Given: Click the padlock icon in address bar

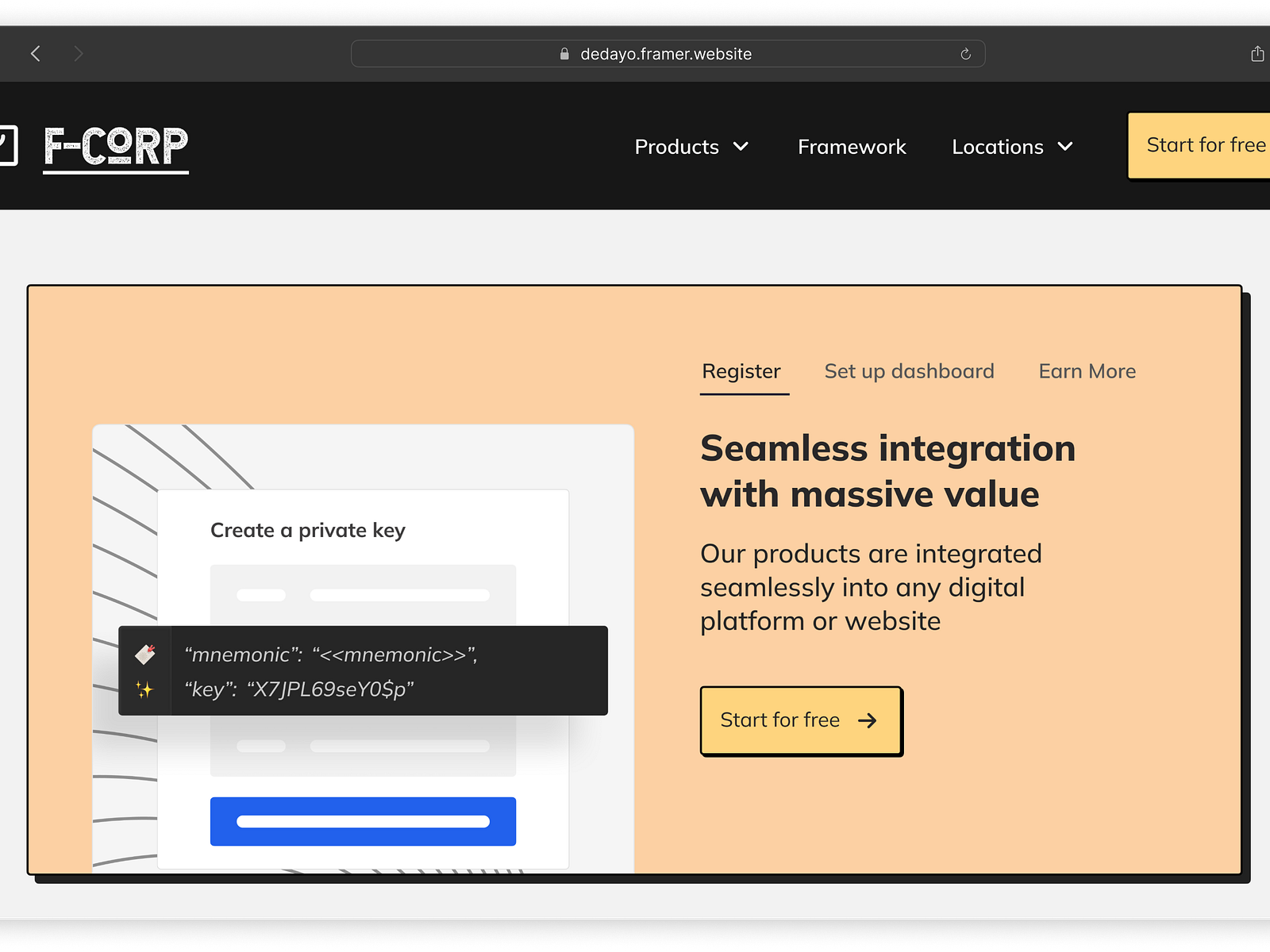Looking at the screenshot, I should click(564, 54).
